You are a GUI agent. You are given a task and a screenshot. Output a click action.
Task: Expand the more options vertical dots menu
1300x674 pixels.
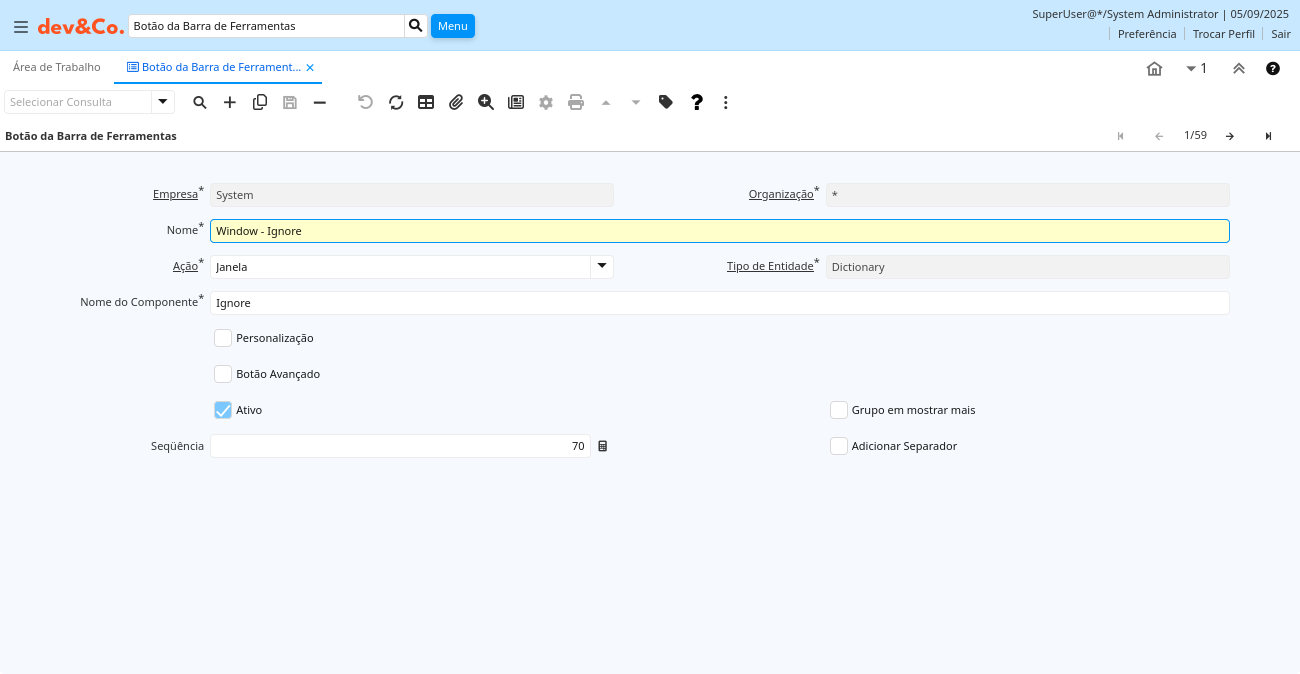[726, 102]
